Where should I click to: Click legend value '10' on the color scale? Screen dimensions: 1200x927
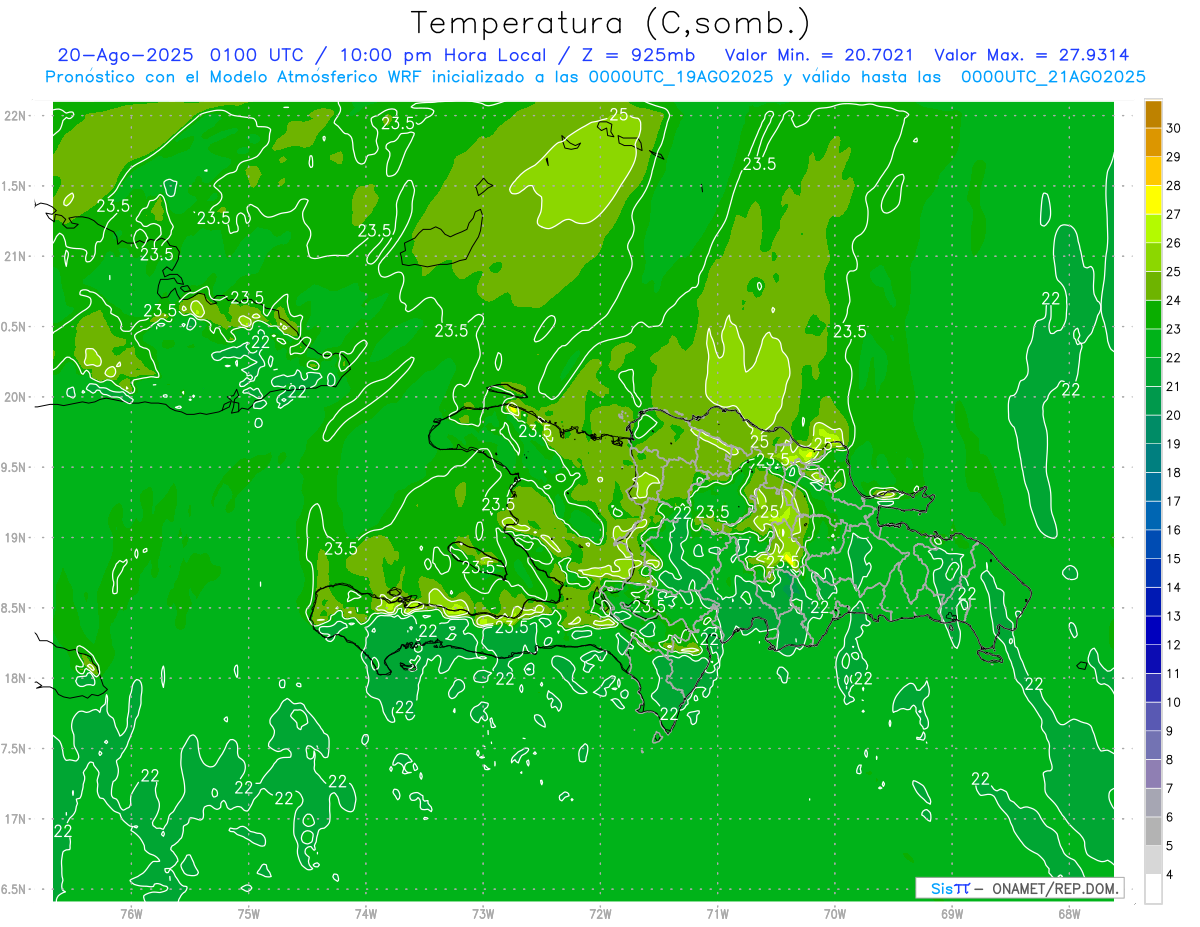click(1174, 702)
